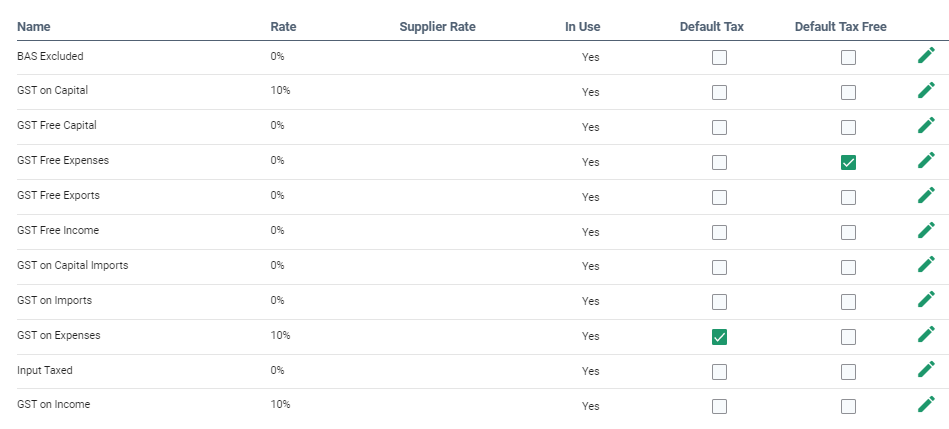Edit the GST on Capital tax code

[x=926, y=91]
